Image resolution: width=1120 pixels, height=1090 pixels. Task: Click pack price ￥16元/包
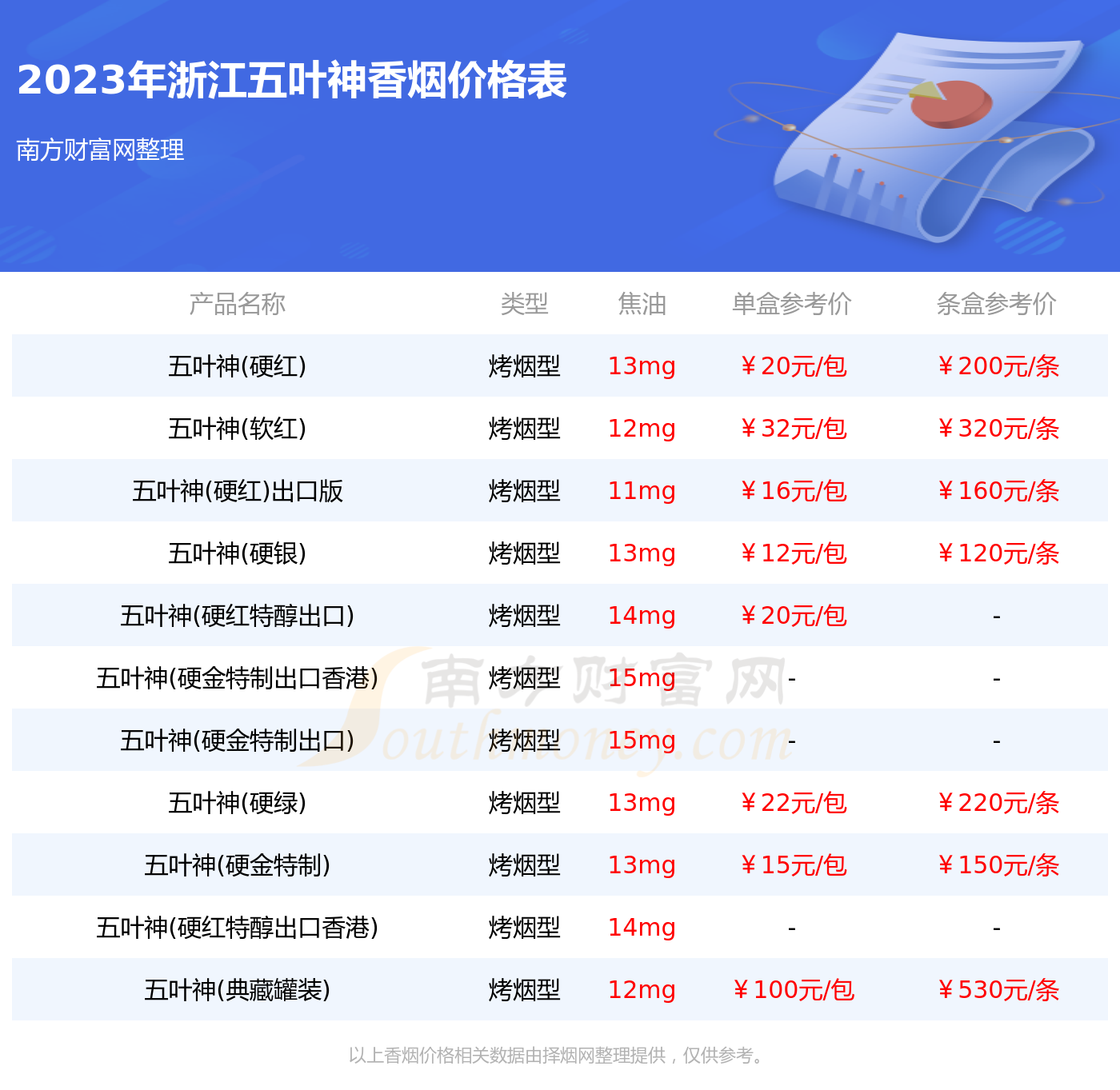click(792, 491)
